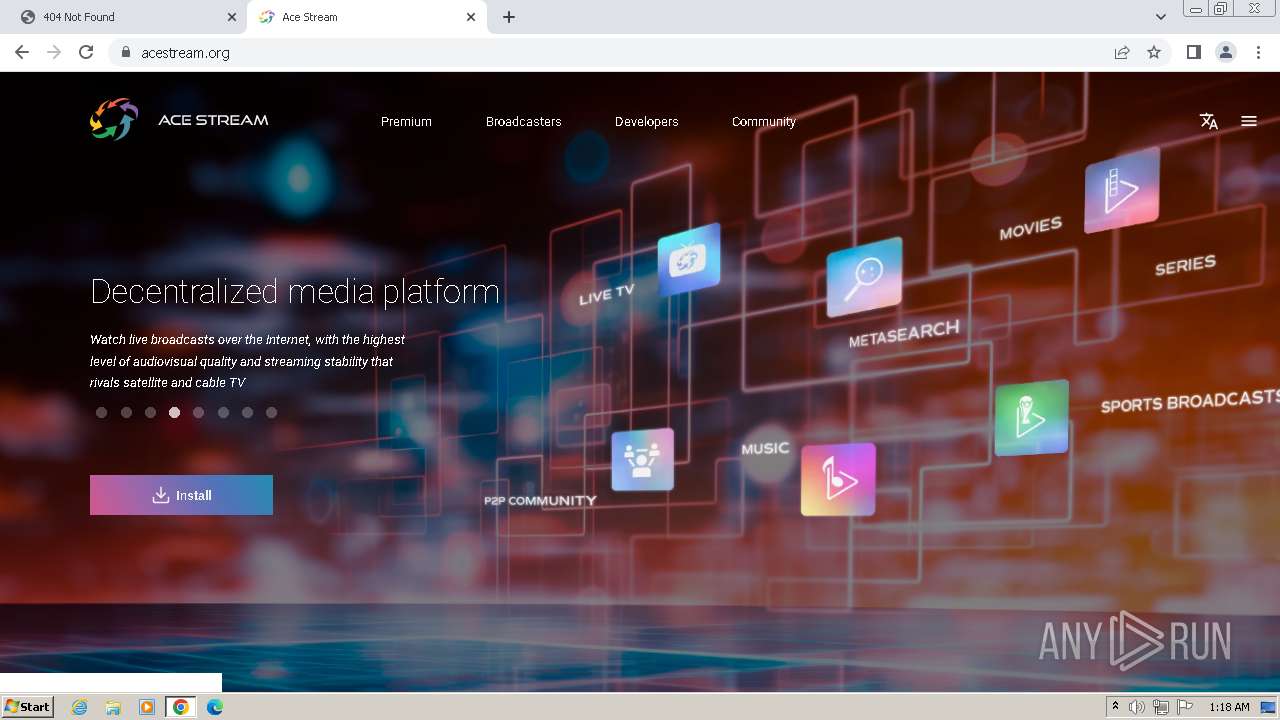Click the P2P COMMUNITY label
1280x720 pixels.
click(x=540, y=500)
